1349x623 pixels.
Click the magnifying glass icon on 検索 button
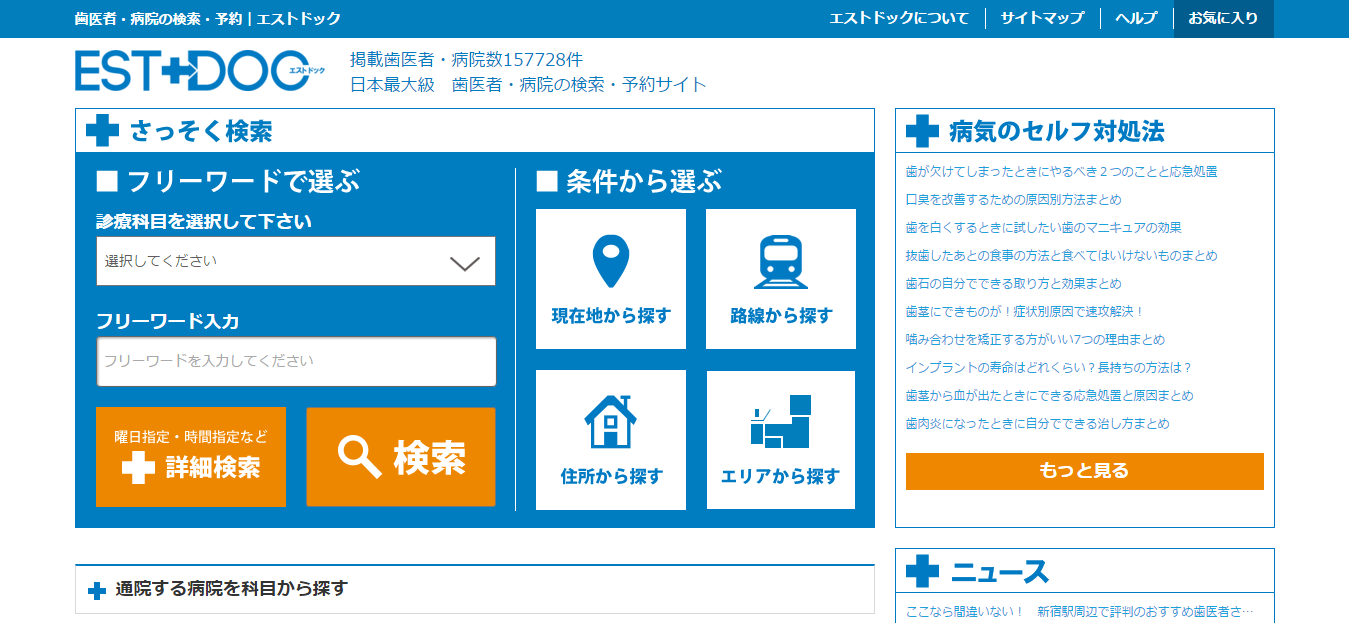359,457
